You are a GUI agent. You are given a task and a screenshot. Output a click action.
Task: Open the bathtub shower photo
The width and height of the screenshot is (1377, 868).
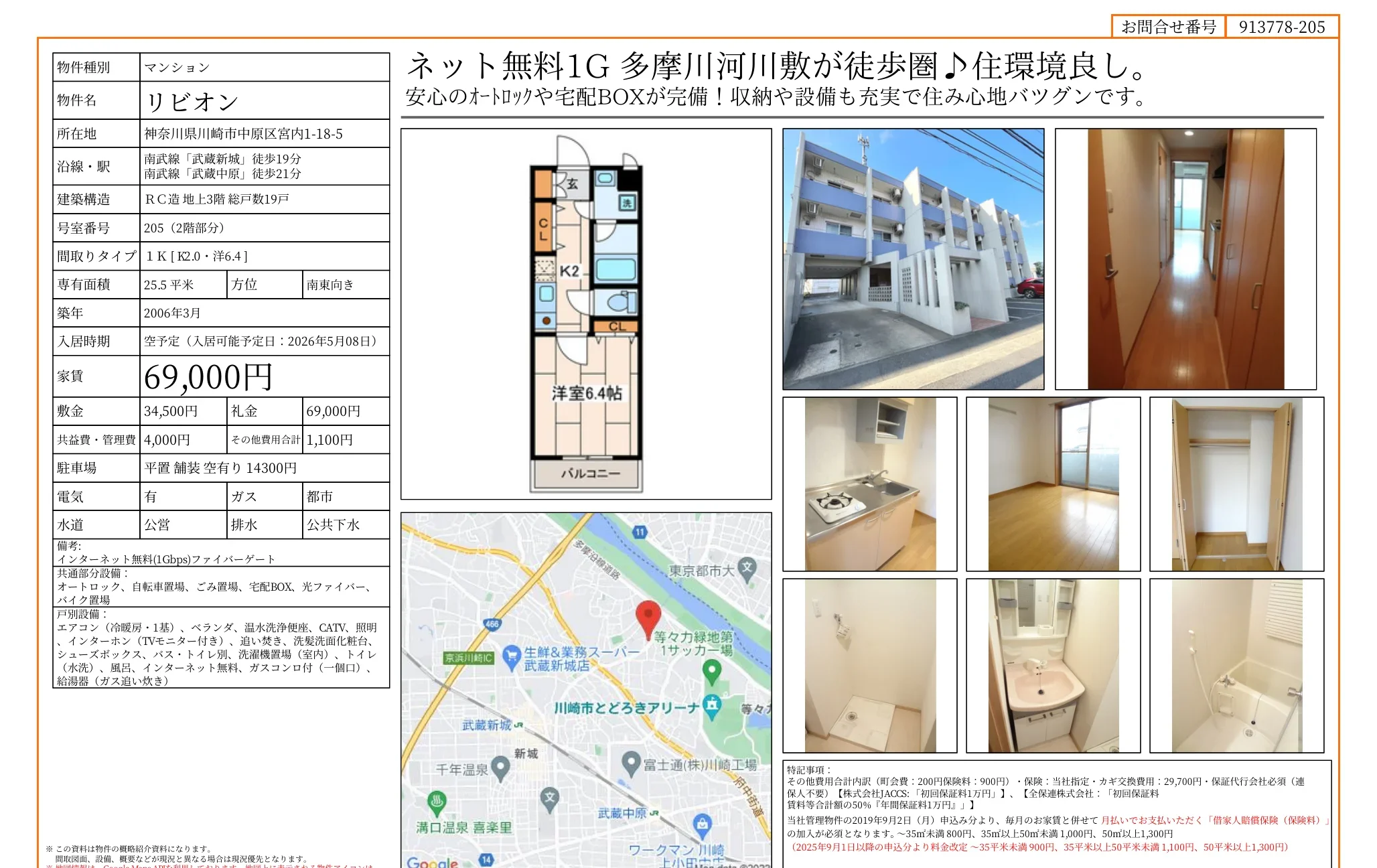pyautogui.click(x=1236, y=666)
